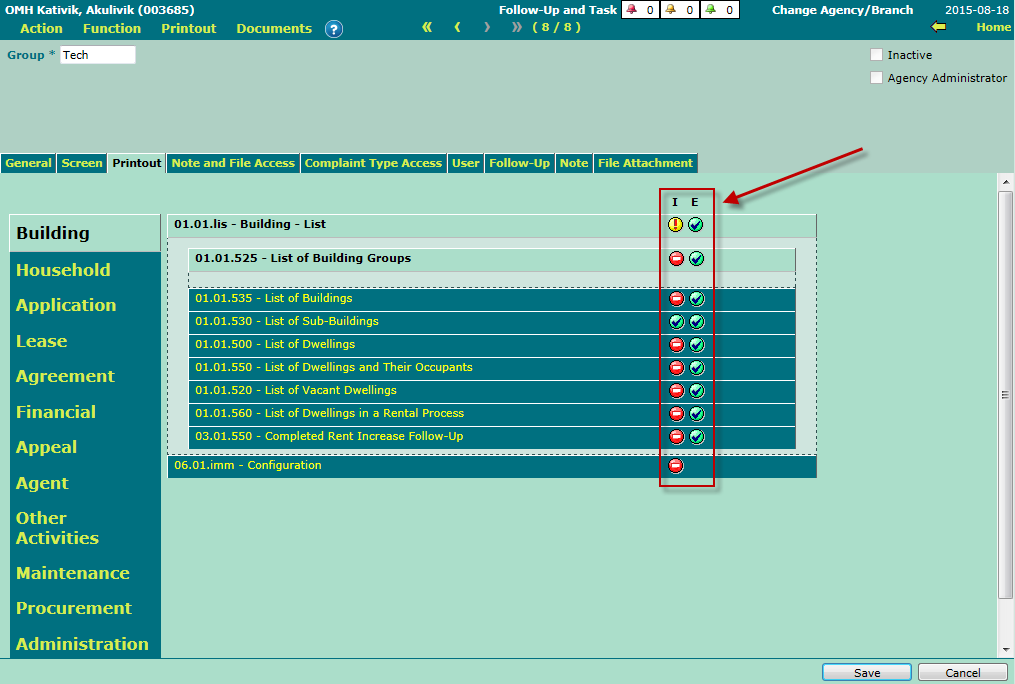
Task: Open the Function dropdown menu
Action: coord(112,29)
